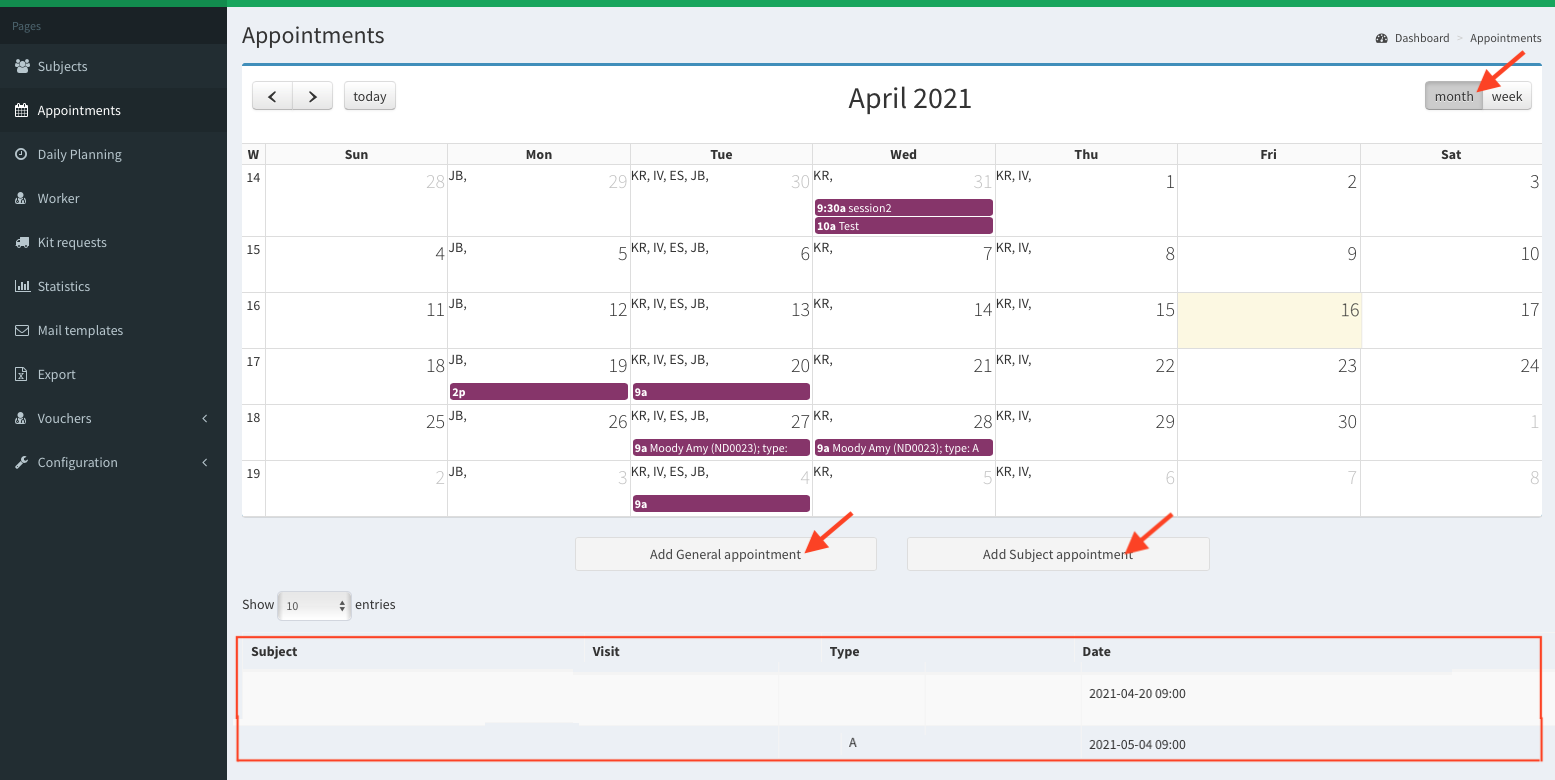This screenshot has width=1555, height=780.
Task: Click the Subjects users icon in sidebar
Action: [x=21, y=66]
